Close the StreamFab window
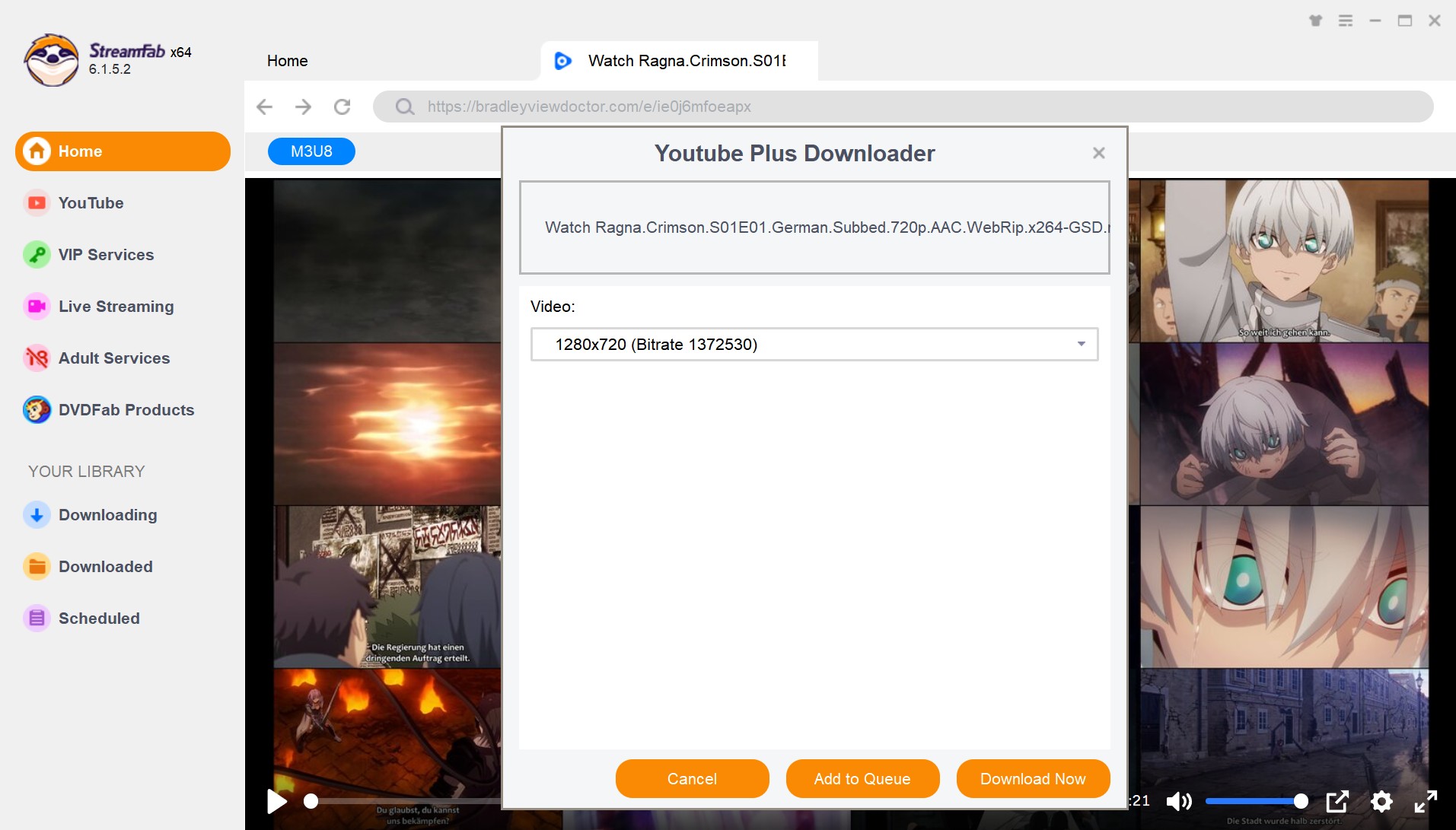This screenshot has width=1456, height=830. click(x=1435, y=21)
